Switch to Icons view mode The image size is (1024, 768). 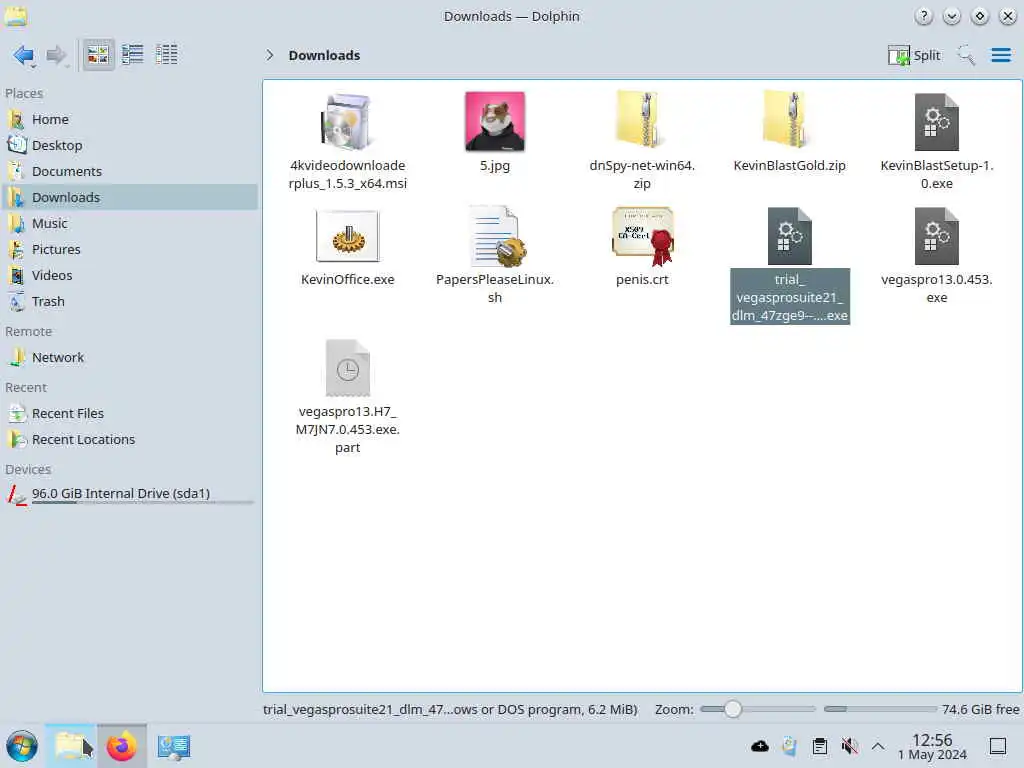click(98, 55)
